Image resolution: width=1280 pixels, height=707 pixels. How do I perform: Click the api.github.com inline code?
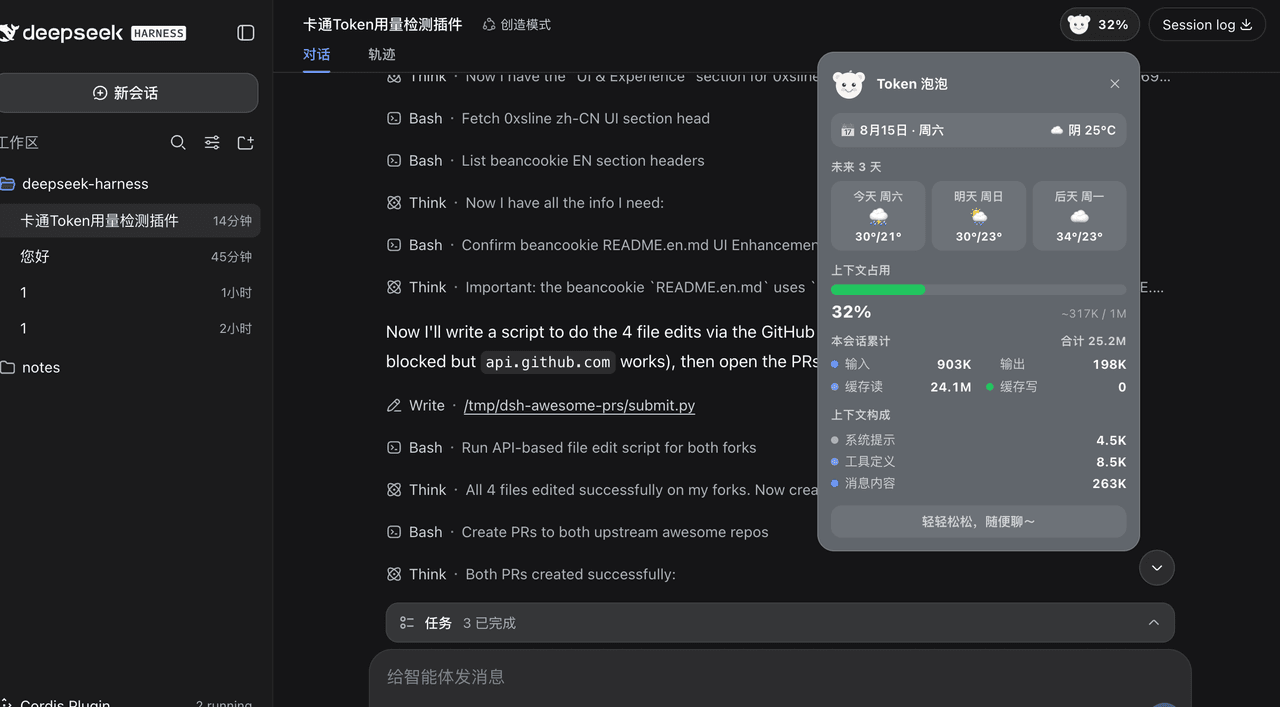point(548,362)
